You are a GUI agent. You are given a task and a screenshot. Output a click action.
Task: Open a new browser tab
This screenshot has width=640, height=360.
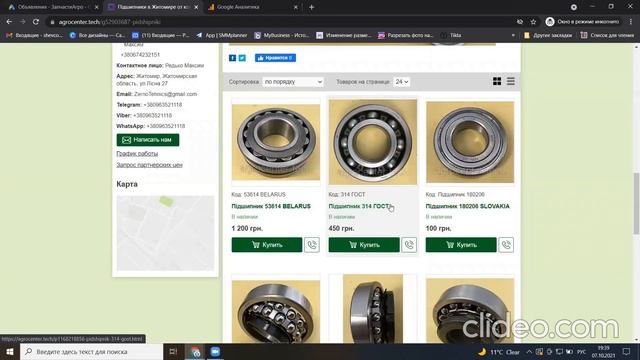pos(311,7)
